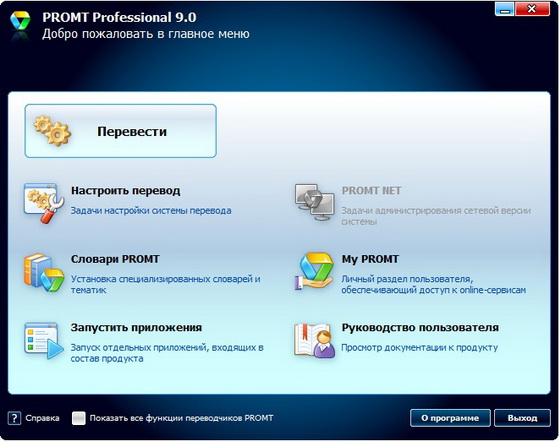Click the wrench and gears settings icon

[x=44, y=204]
